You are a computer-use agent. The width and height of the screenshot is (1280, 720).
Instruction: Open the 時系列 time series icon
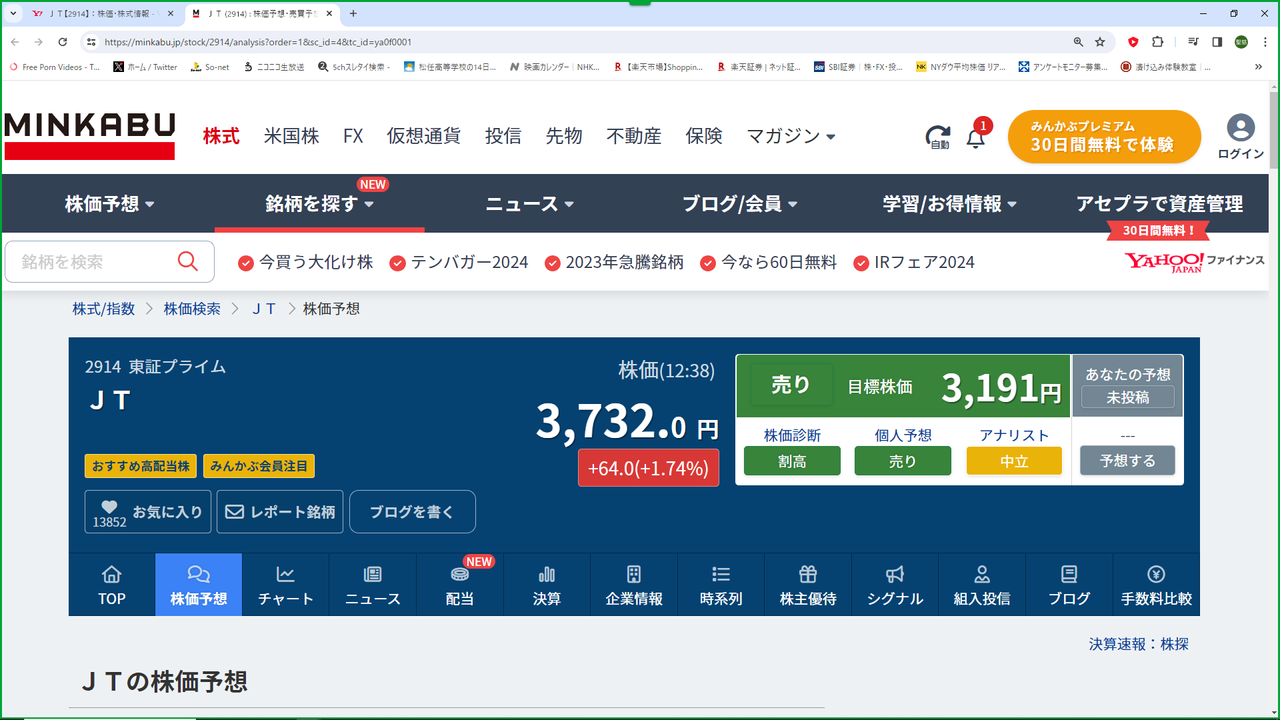[x=720, y=584]
